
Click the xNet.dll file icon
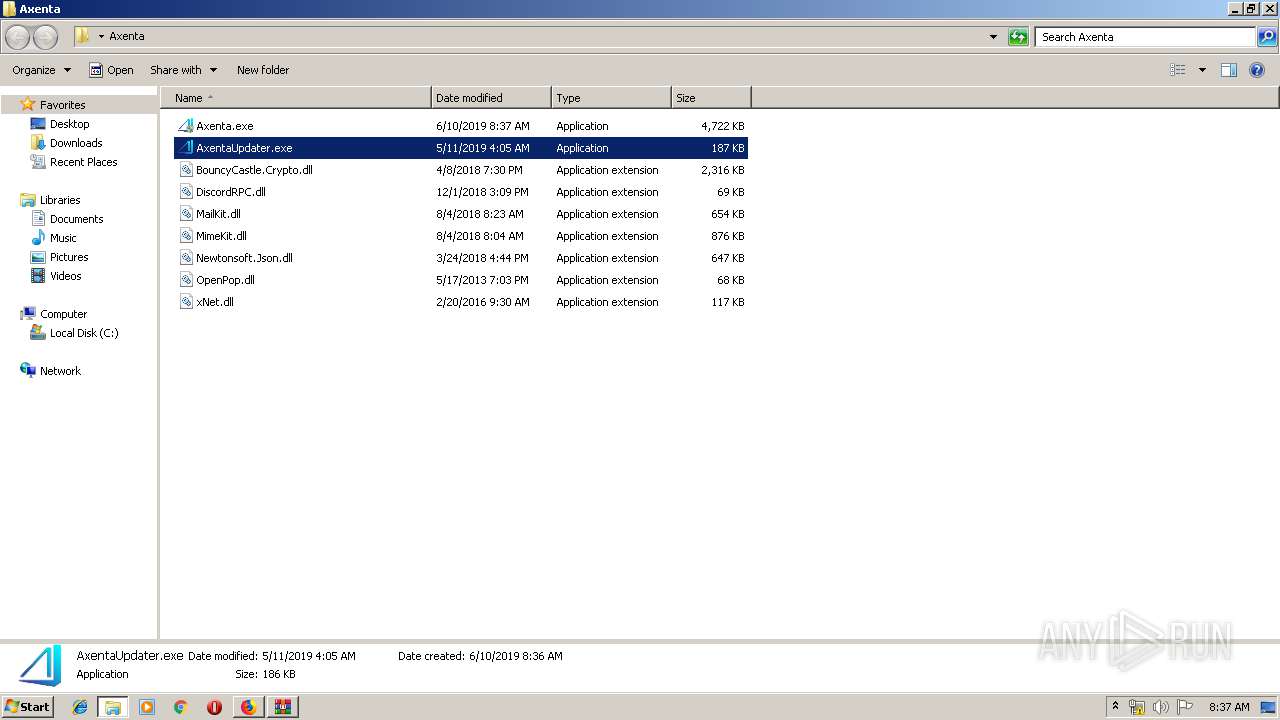pyautogui.click(x=186, y=302)
